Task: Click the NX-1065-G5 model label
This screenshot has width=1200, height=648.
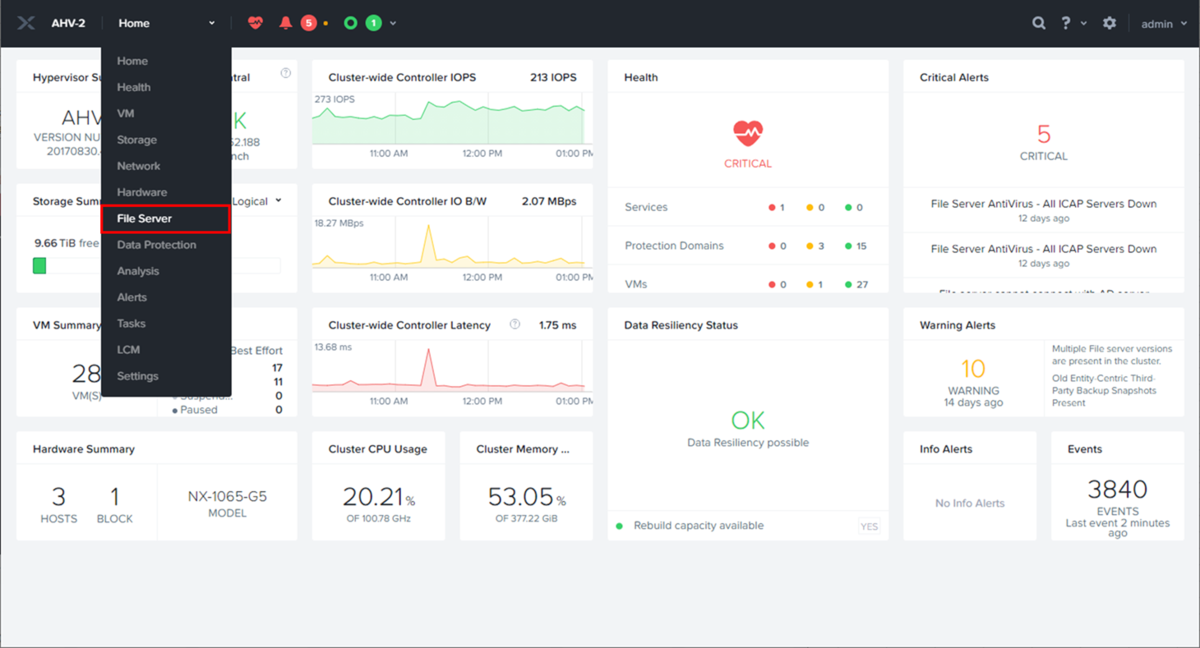Action: (227, 496)
